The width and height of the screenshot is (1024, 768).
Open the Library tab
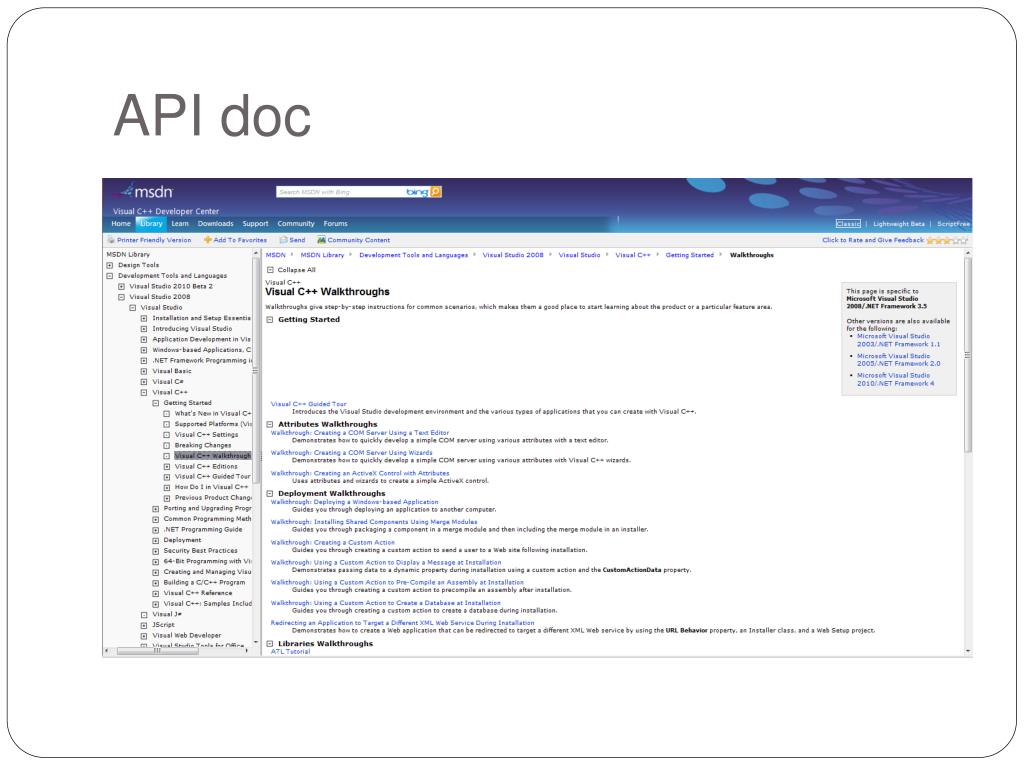[151, 223]
